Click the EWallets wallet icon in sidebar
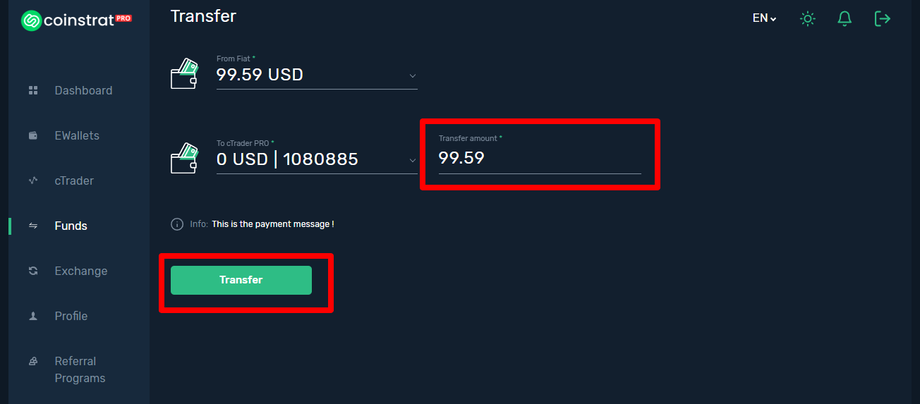 (x=33, y=136)
